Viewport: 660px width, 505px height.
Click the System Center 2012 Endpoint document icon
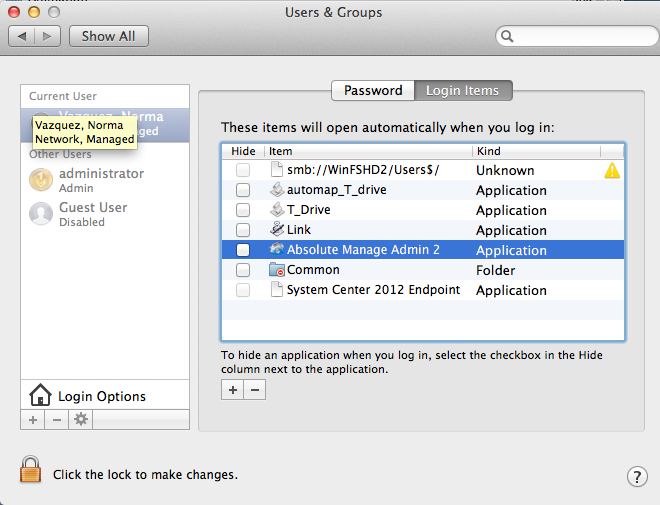point(277,290)
